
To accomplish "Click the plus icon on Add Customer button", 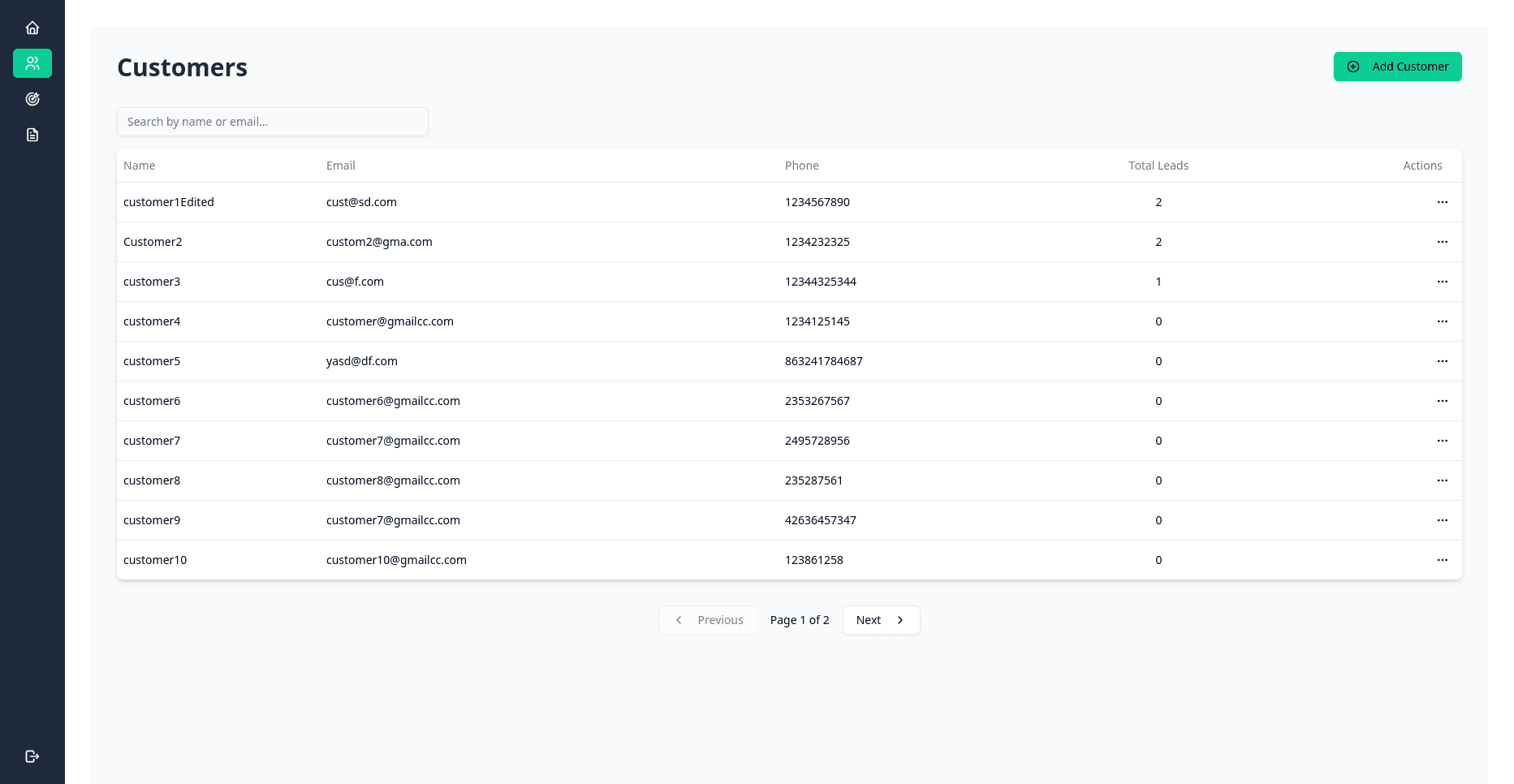I will tap(1352, 67).
